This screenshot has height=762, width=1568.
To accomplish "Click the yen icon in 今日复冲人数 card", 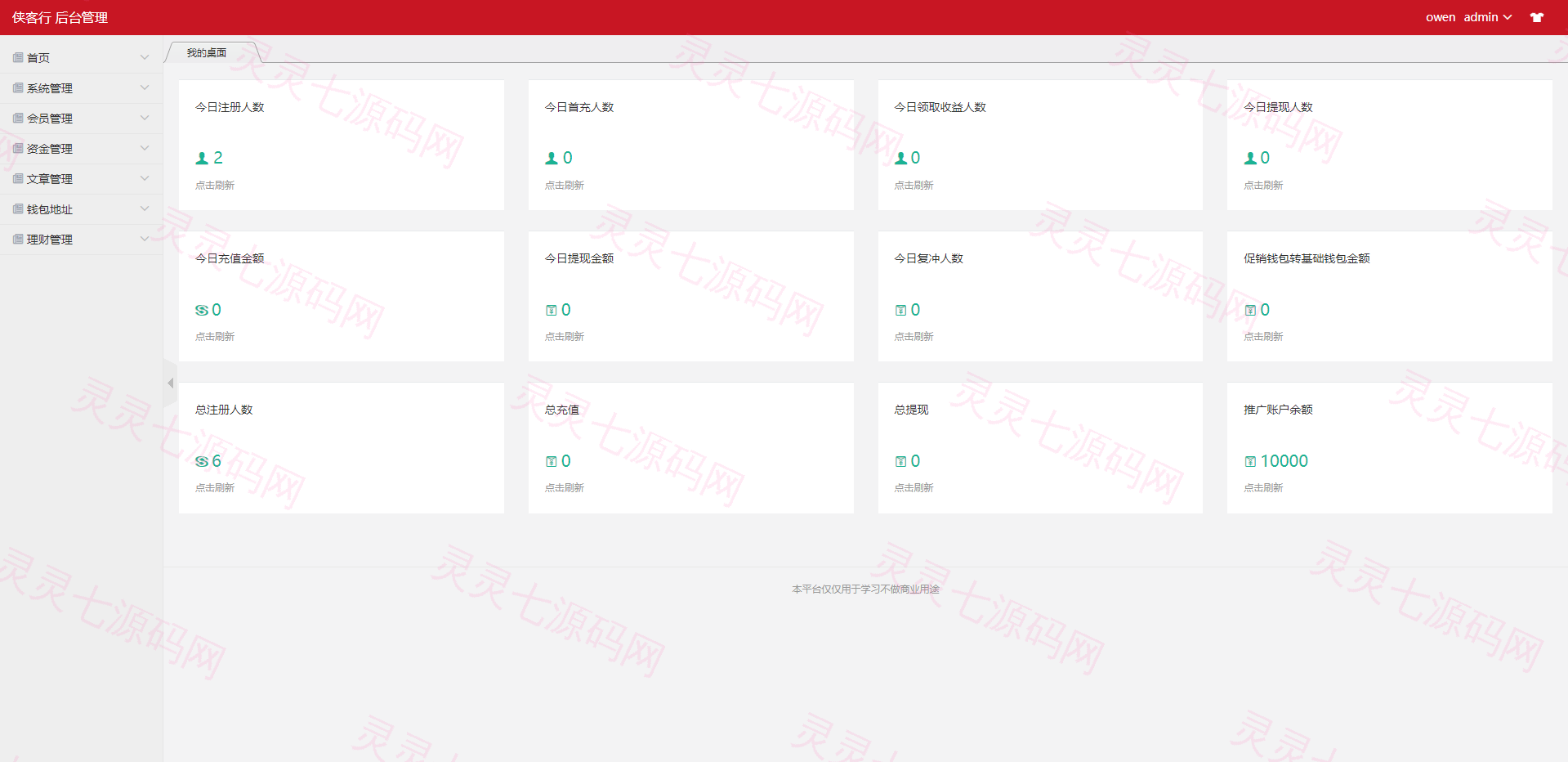I will pos(901,310).
